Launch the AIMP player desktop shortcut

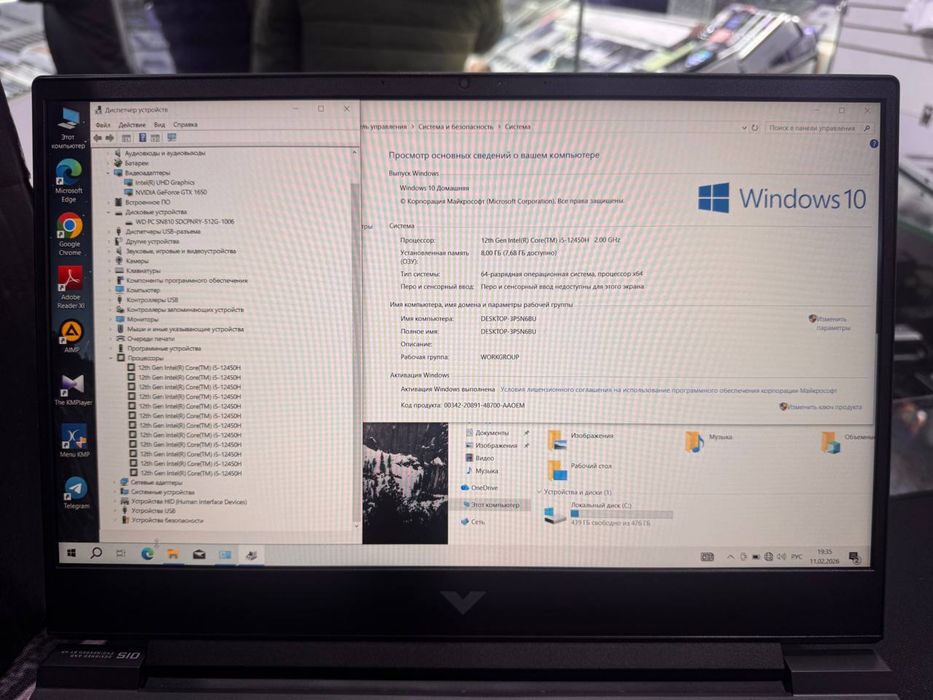[71, 336]
